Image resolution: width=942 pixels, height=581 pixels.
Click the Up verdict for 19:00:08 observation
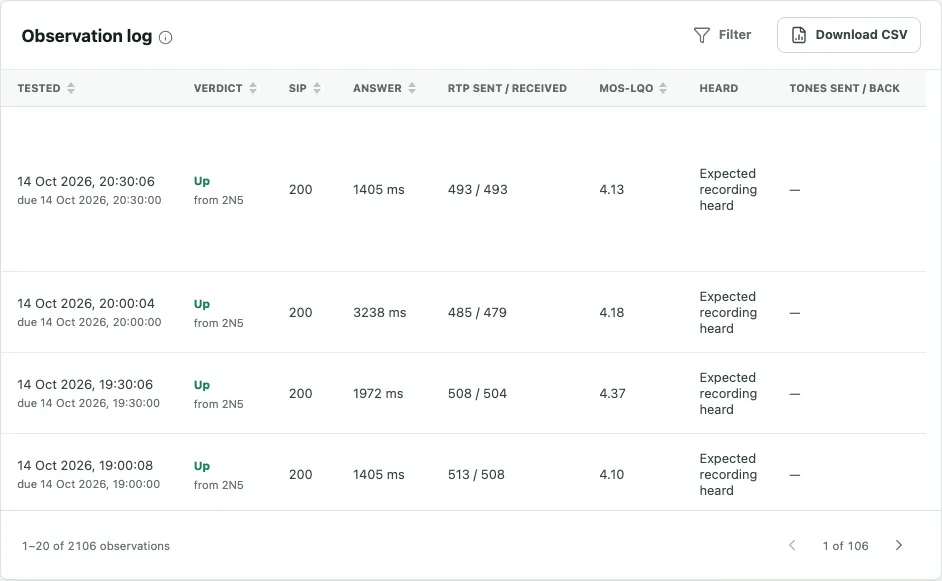202,466
